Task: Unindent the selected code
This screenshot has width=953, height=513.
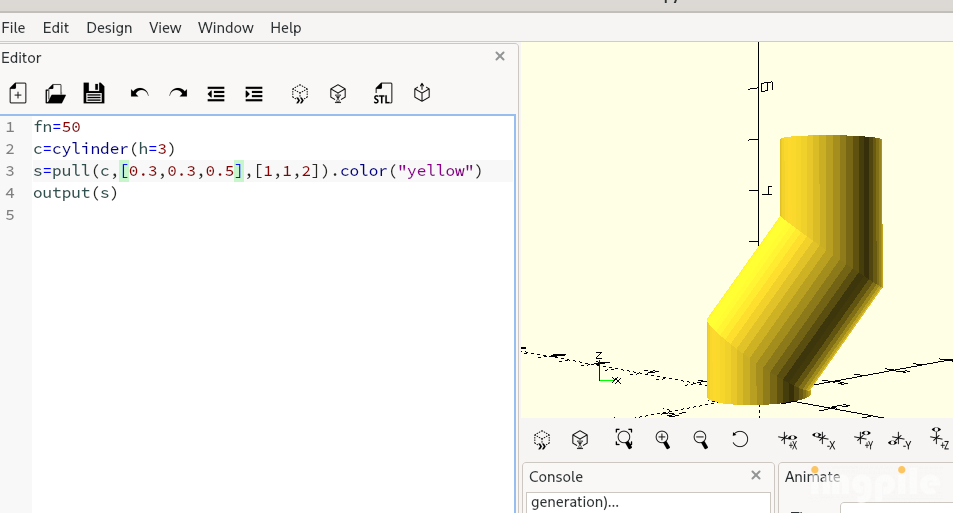Action: coord(216,94)
